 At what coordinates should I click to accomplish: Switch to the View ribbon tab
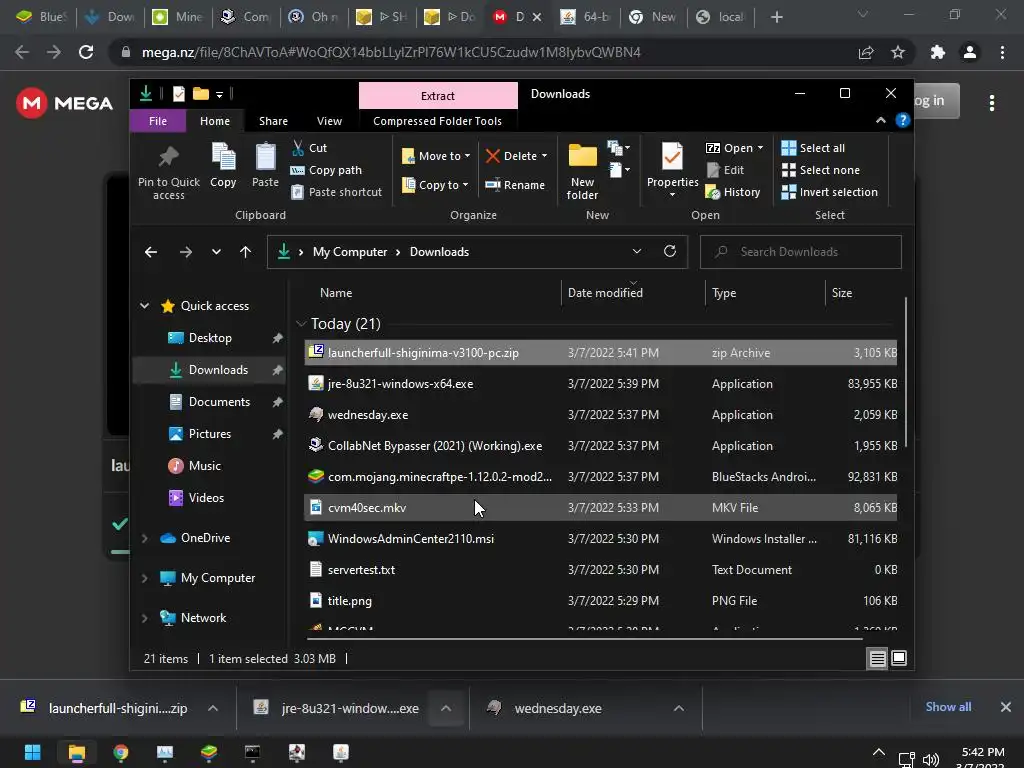(329, 121)
